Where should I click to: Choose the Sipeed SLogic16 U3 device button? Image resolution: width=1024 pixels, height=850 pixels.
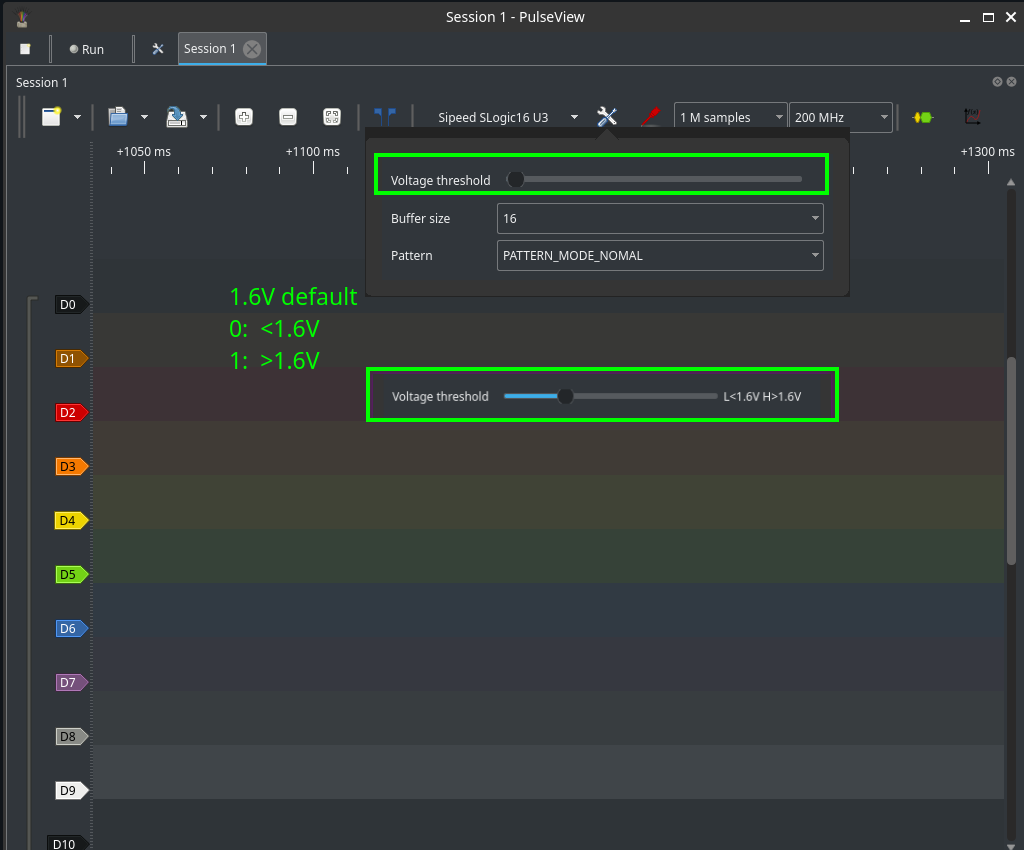pyautogui.click(x=493, y=117)
